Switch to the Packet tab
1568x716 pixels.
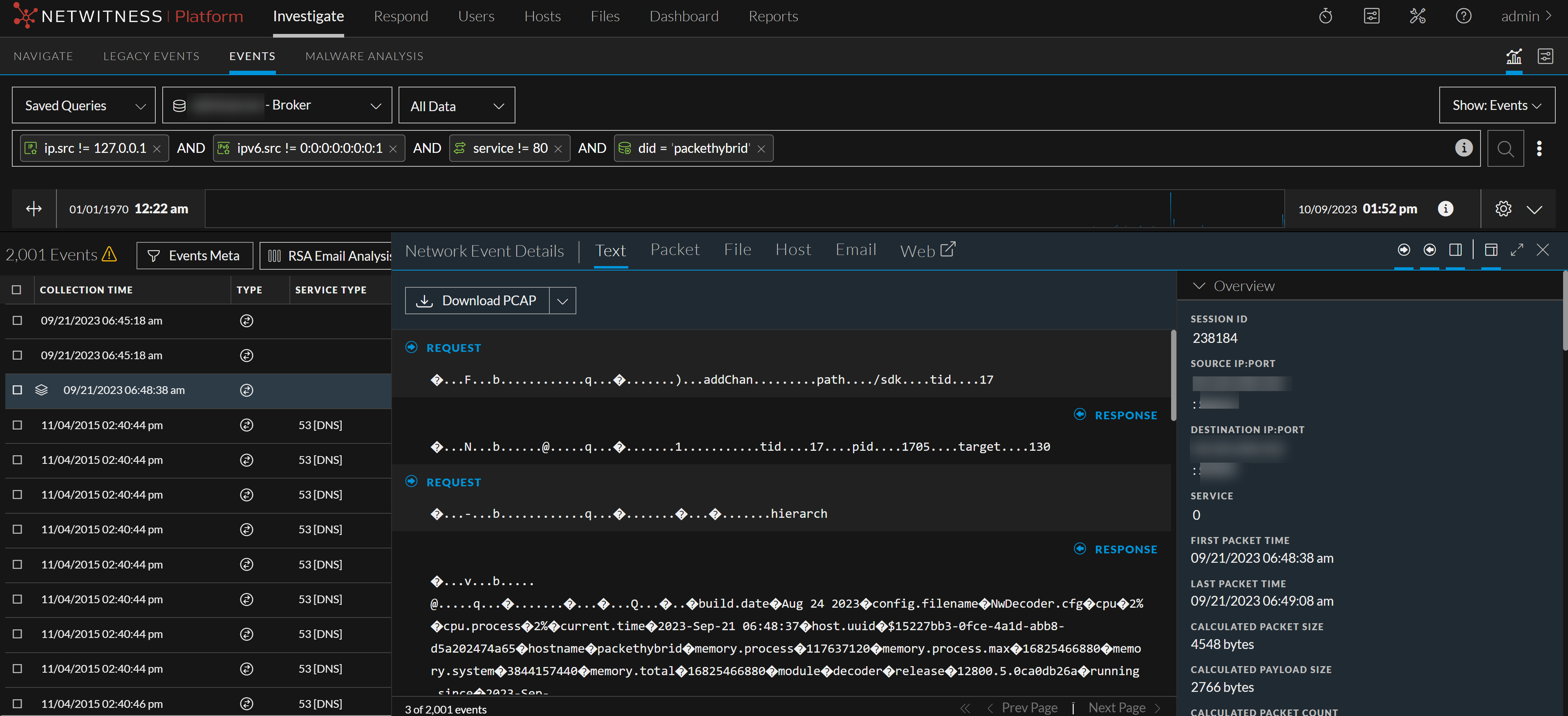pyautogui.click(x=674, y=250)
